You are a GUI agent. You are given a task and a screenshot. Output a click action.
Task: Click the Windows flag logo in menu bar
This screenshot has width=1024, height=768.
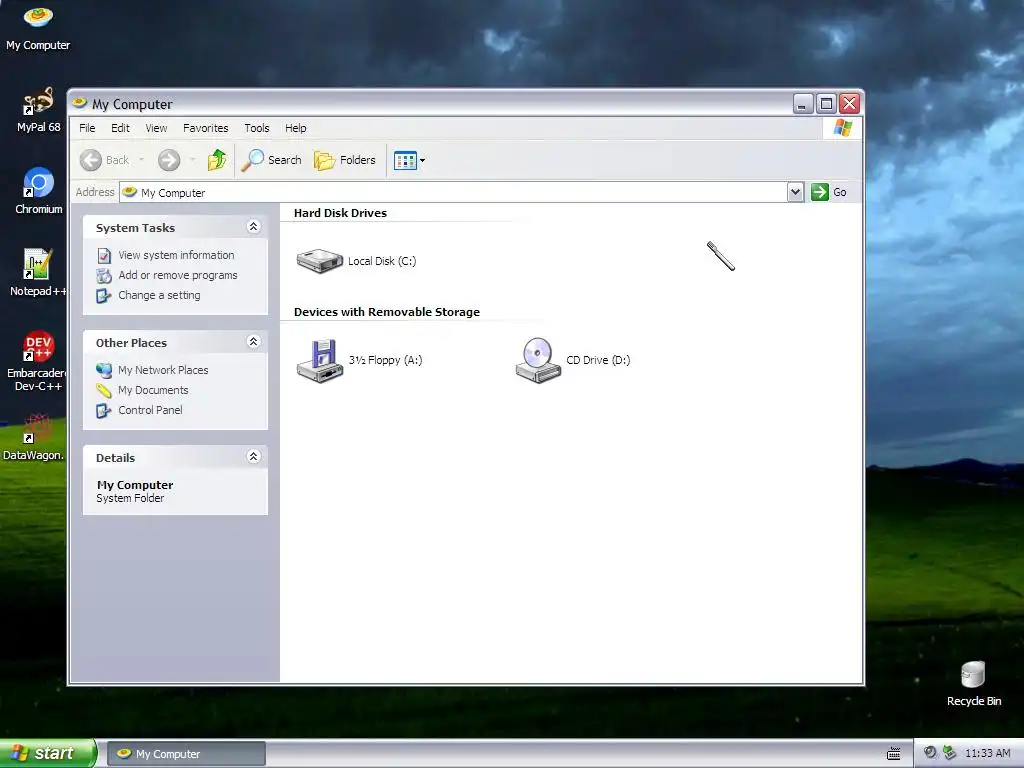click(842, 128)
